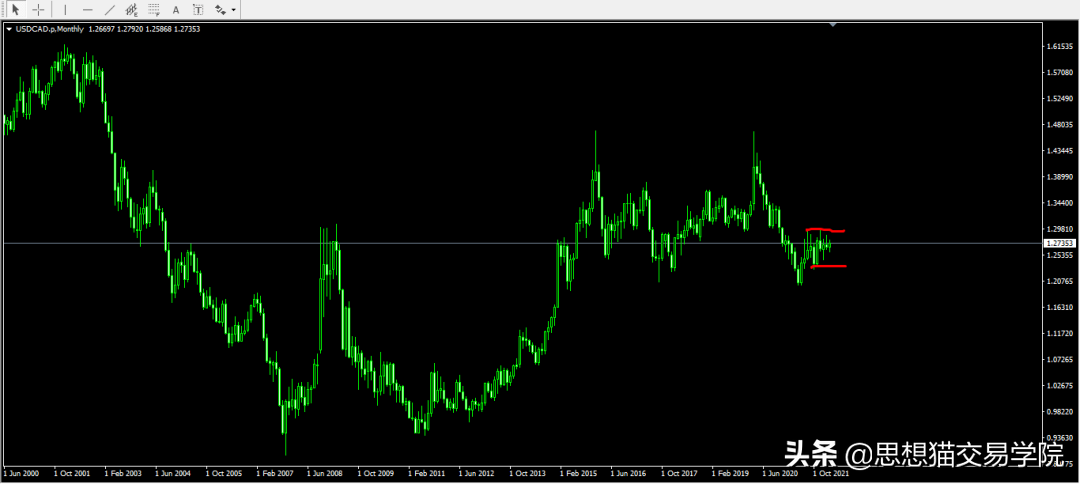
Task: Click the 1 Feb 2019 date label
Action: coord(729,474)
